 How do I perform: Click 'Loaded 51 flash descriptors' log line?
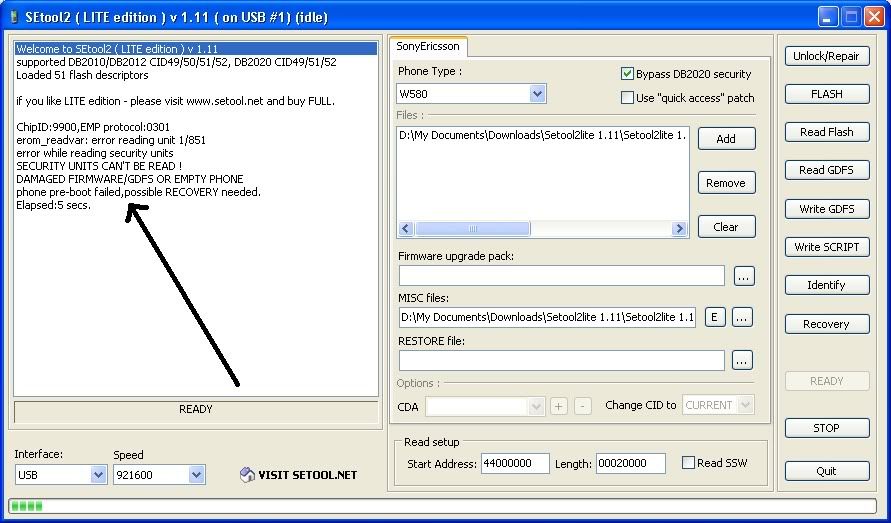click(82, 75)
